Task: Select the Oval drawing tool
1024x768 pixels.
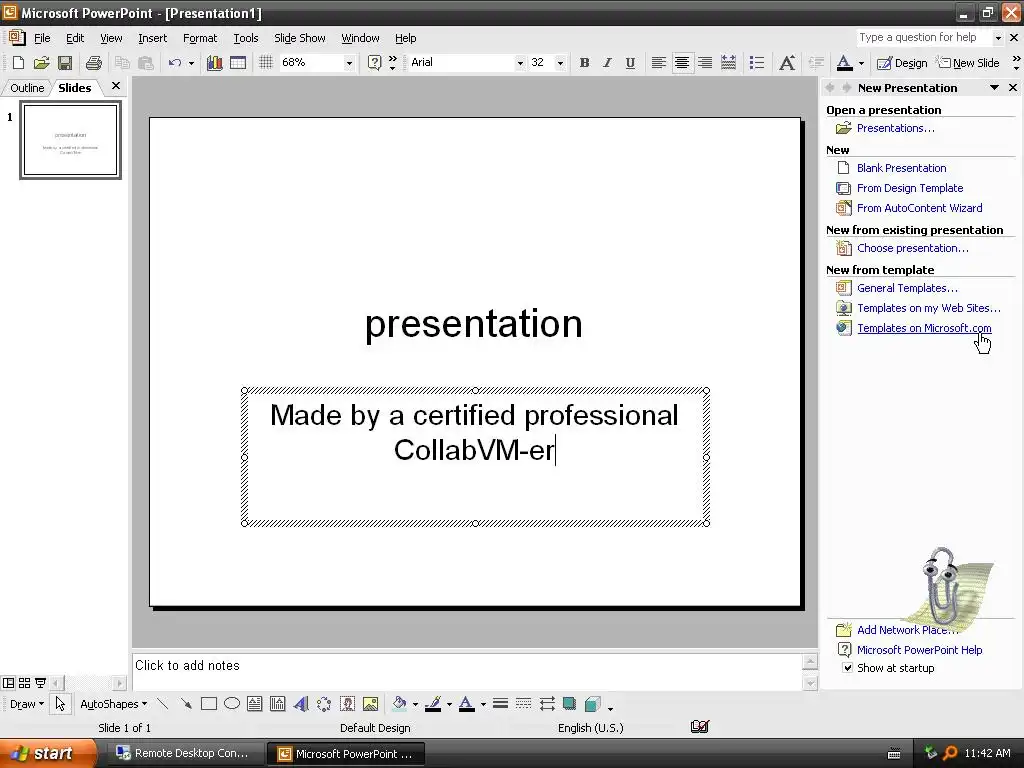Action: click(232, 704)
